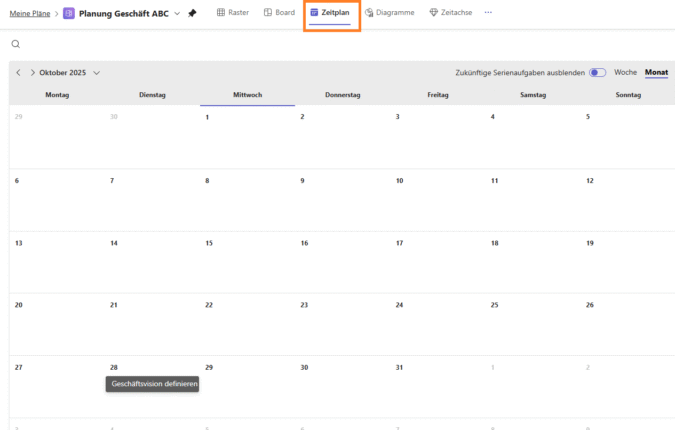Click the pin icon beside plan name
675x430 pixels.
[x=192, y=13]
